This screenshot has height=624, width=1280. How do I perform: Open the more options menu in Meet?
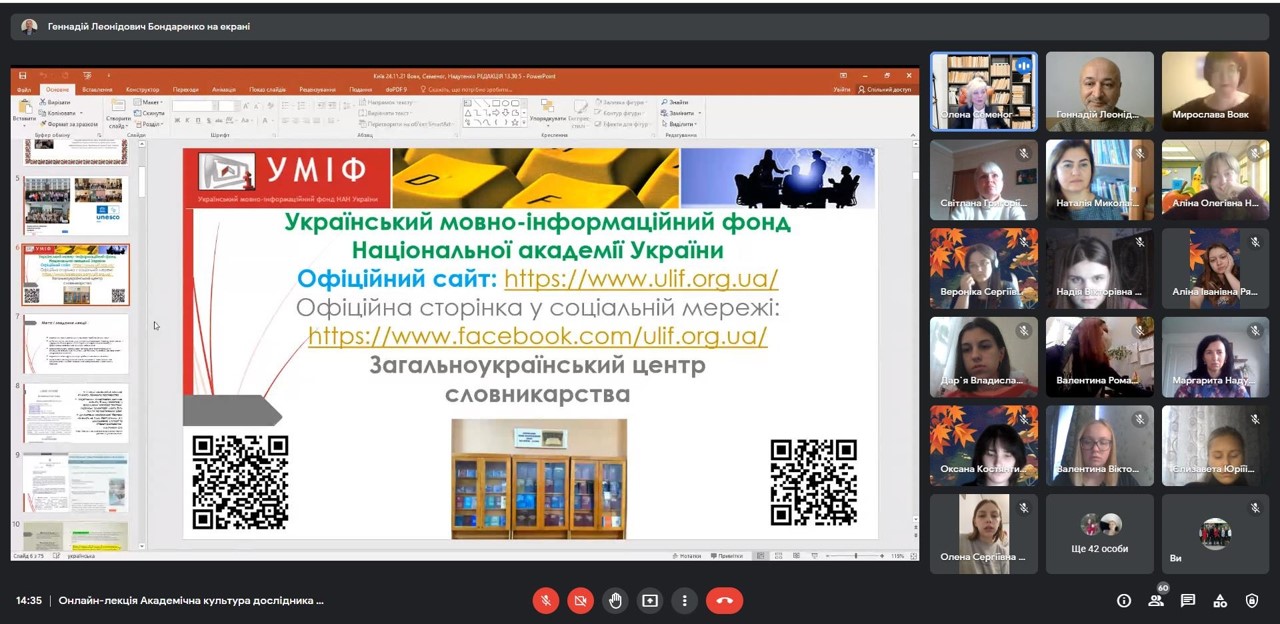[684, 600]
